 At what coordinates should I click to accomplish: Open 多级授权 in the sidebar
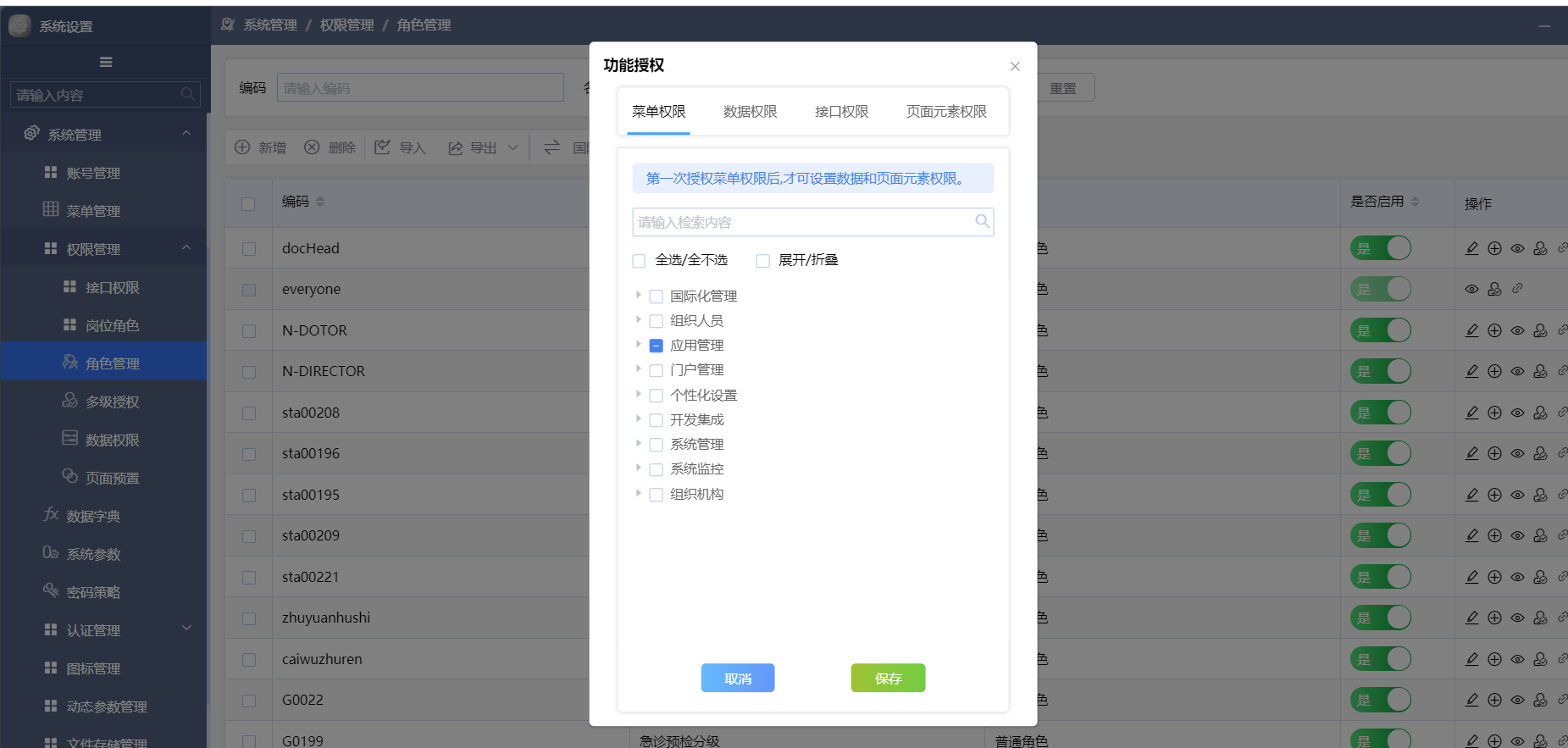click(103, 402)
